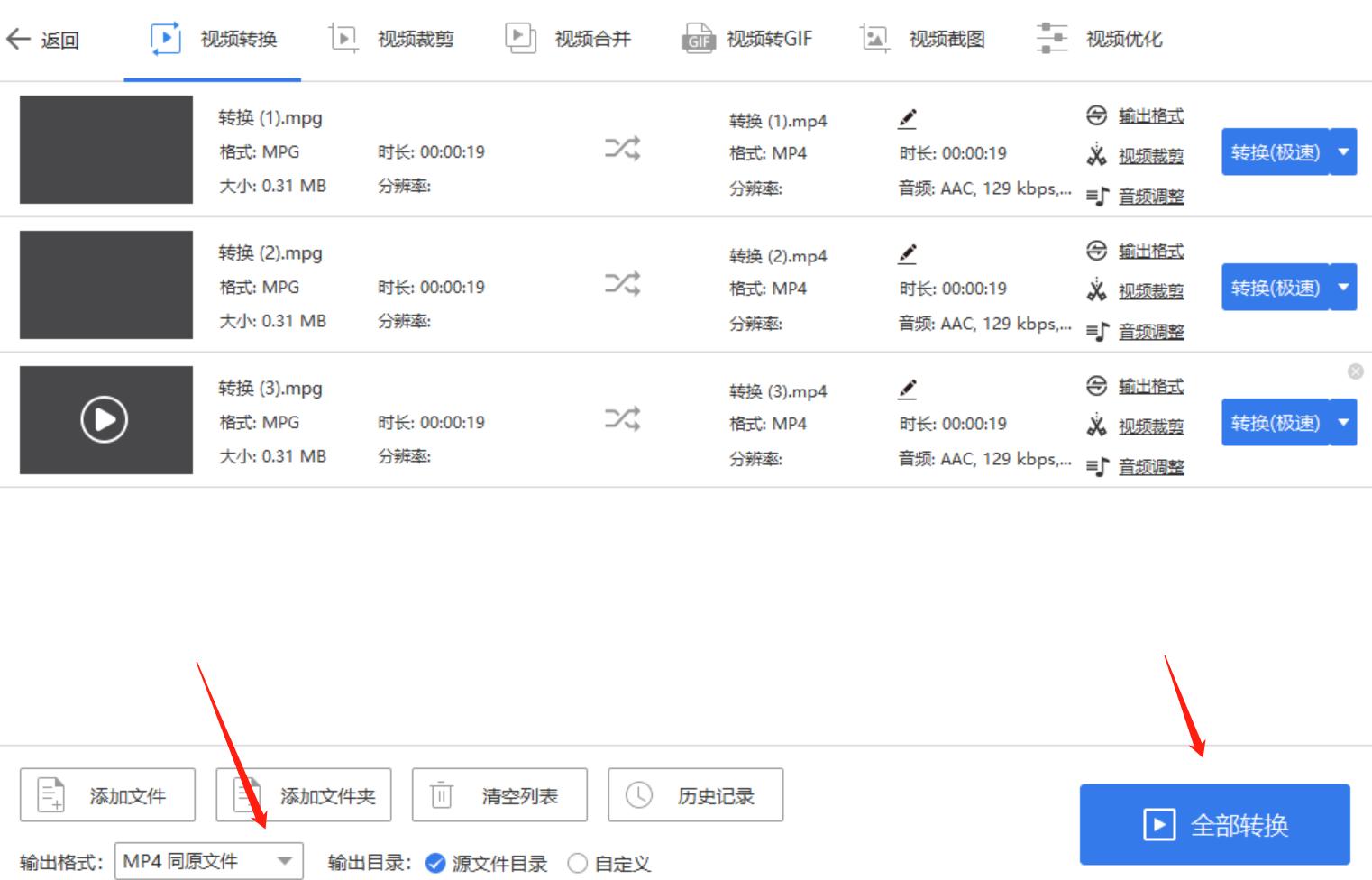The image size is (1372, 880).
Task: Click the pencil edit icon for 转换 (1).mp4
Action: [x=909, y=115]
